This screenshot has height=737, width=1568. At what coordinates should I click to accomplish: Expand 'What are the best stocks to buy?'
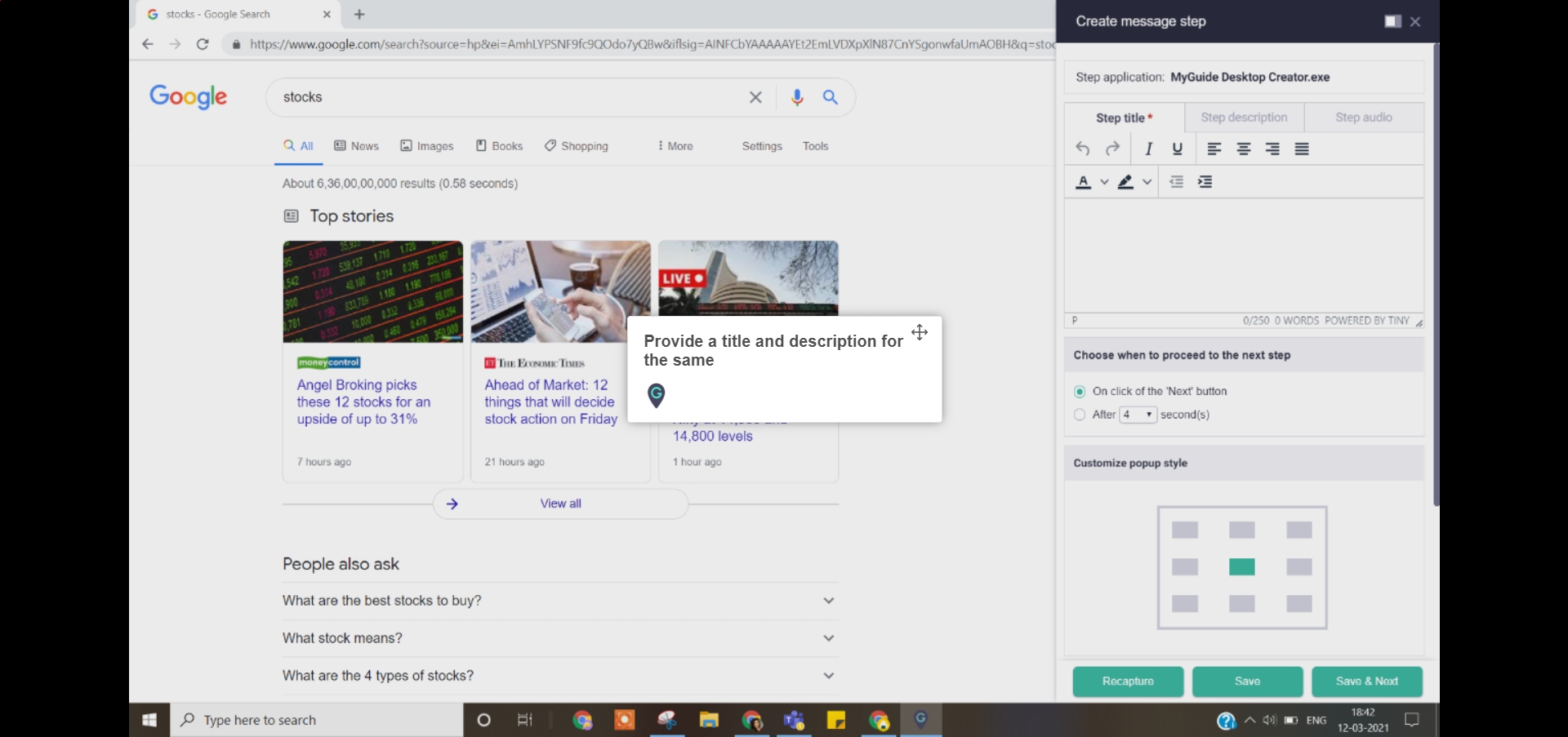coord(560,601)
